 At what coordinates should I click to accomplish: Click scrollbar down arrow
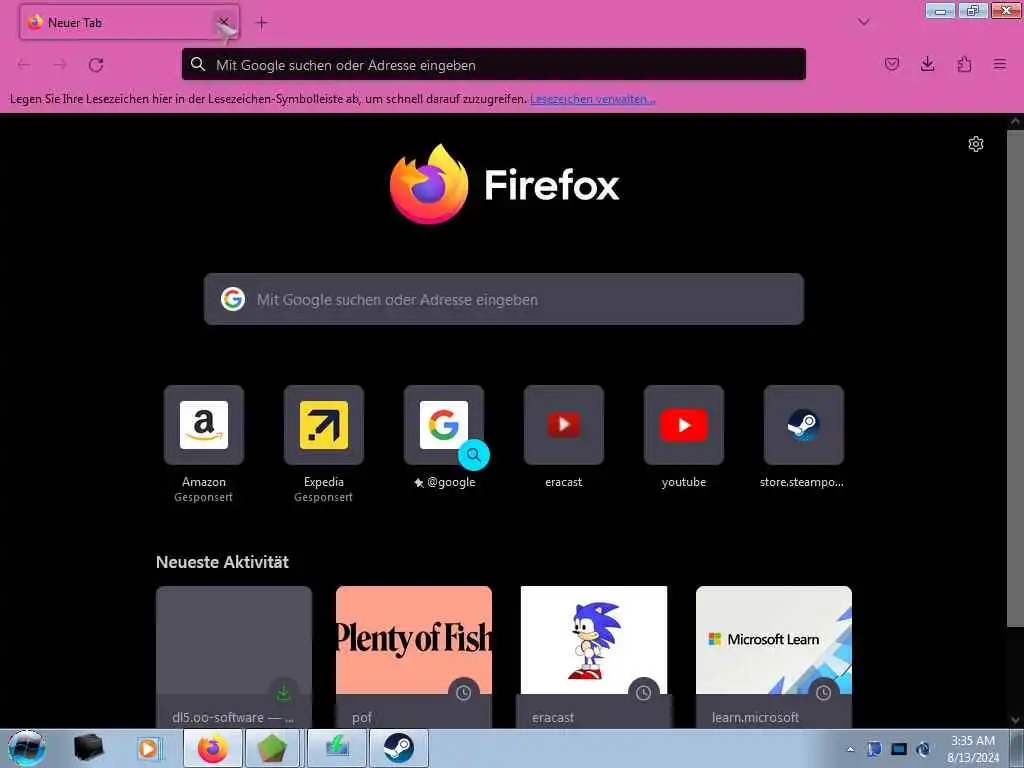click(1015, 720)
